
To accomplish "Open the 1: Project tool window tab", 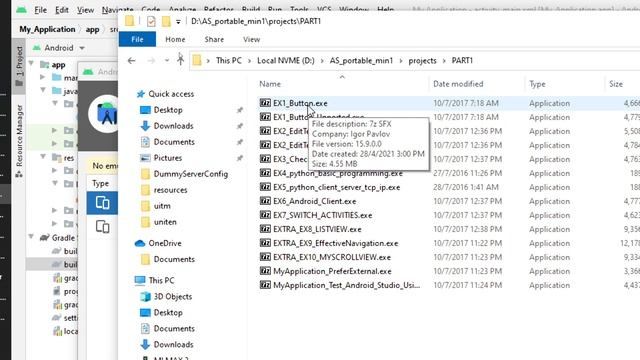I will (19, 67).
